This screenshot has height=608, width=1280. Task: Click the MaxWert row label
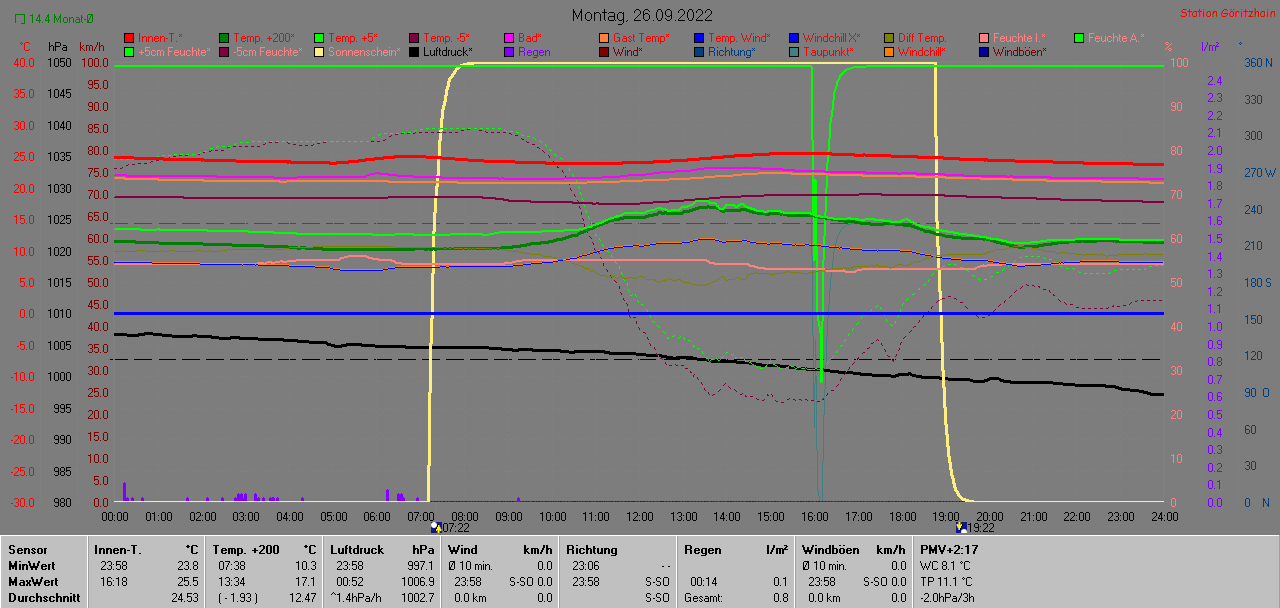coord(34,581)
